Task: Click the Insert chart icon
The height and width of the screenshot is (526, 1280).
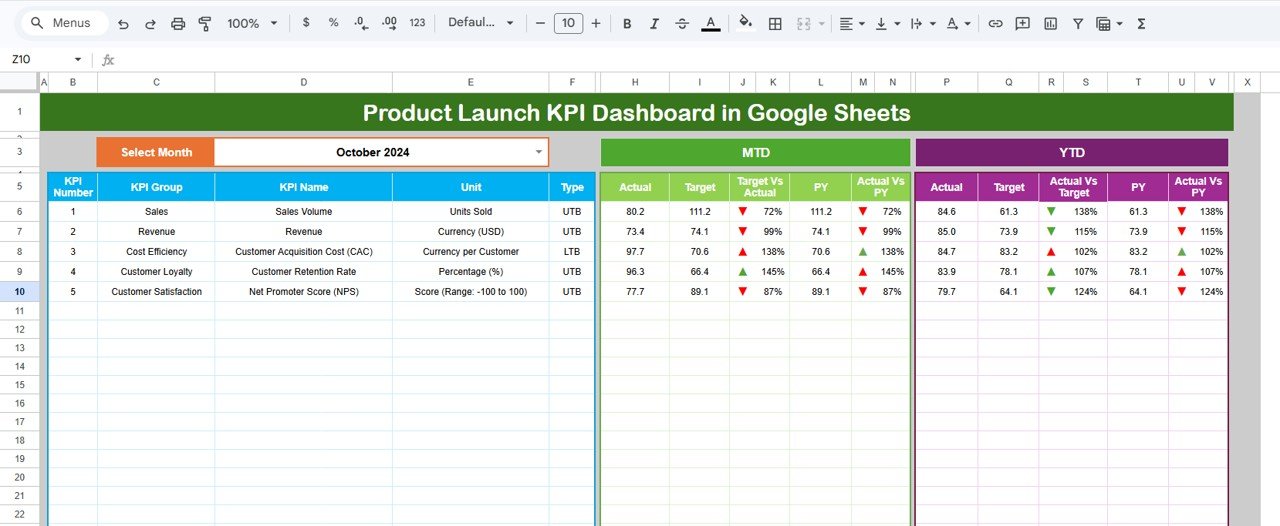Action: pyautogui.click(x=1050, y=23)
